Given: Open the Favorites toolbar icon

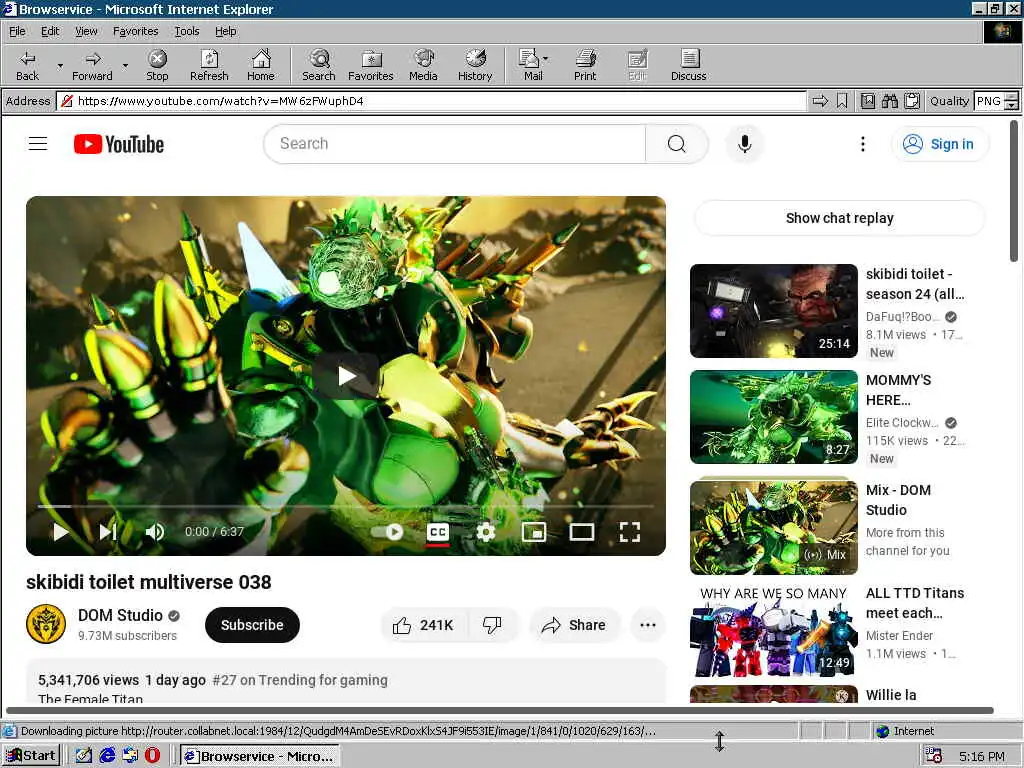Looking at the screenshot, I should 371,65.
